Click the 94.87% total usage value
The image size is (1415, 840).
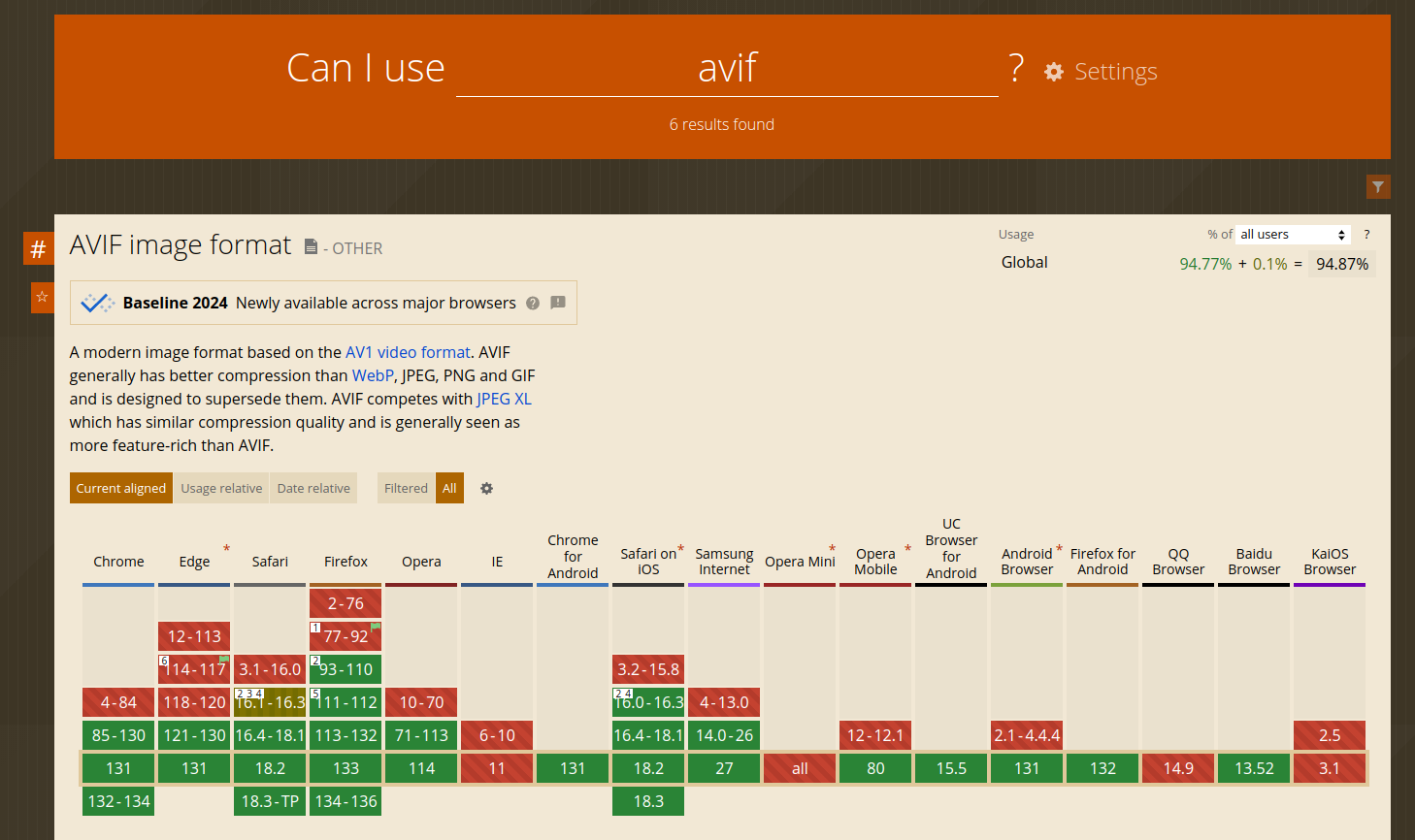click(x=1342, y=264)
